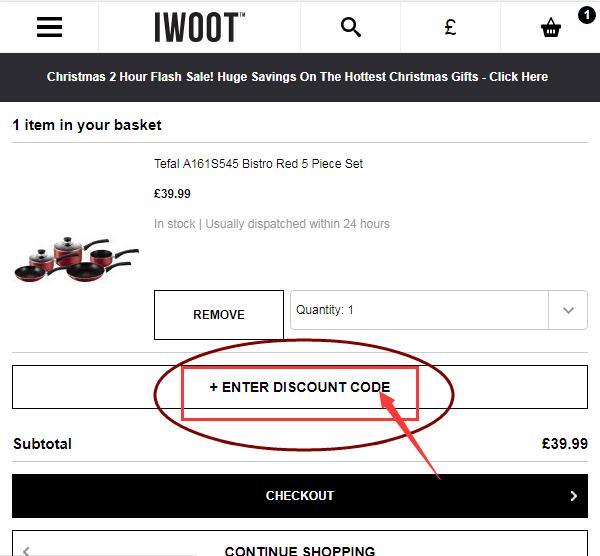Proceed with the Checkout button
The height and width of the screenshot is (556, 600).
(x=299, y=496)
